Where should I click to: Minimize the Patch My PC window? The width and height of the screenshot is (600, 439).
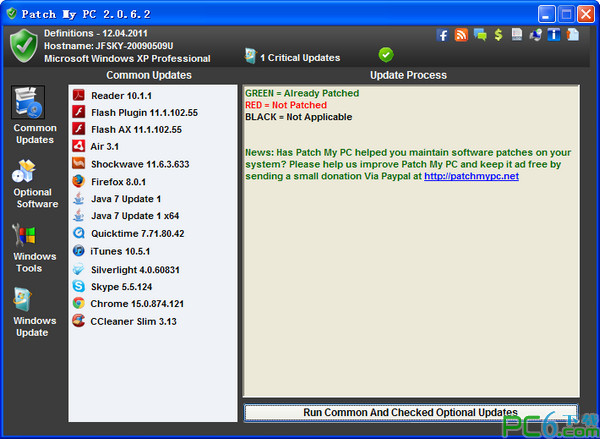click(546, 15)
